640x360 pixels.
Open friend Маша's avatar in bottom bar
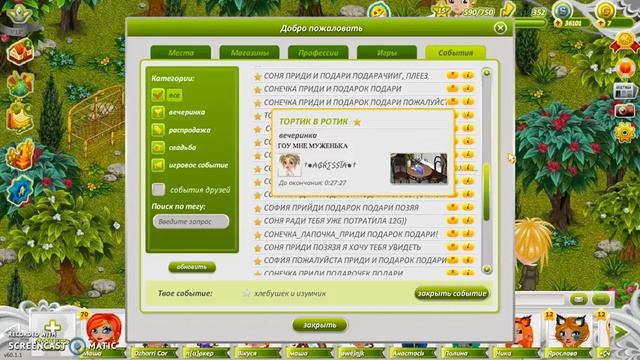(103, 331)
